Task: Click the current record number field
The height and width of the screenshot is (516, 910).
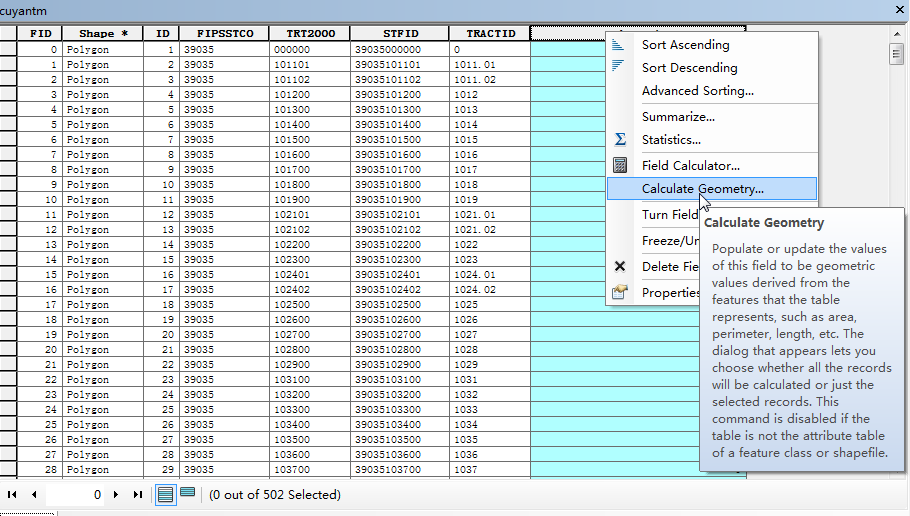Action: click(75, 495)
